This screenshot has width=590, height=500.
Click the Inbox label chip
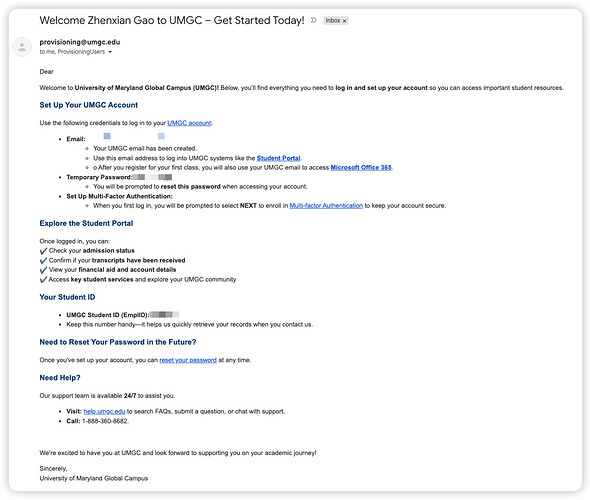(x=336, y=21)
